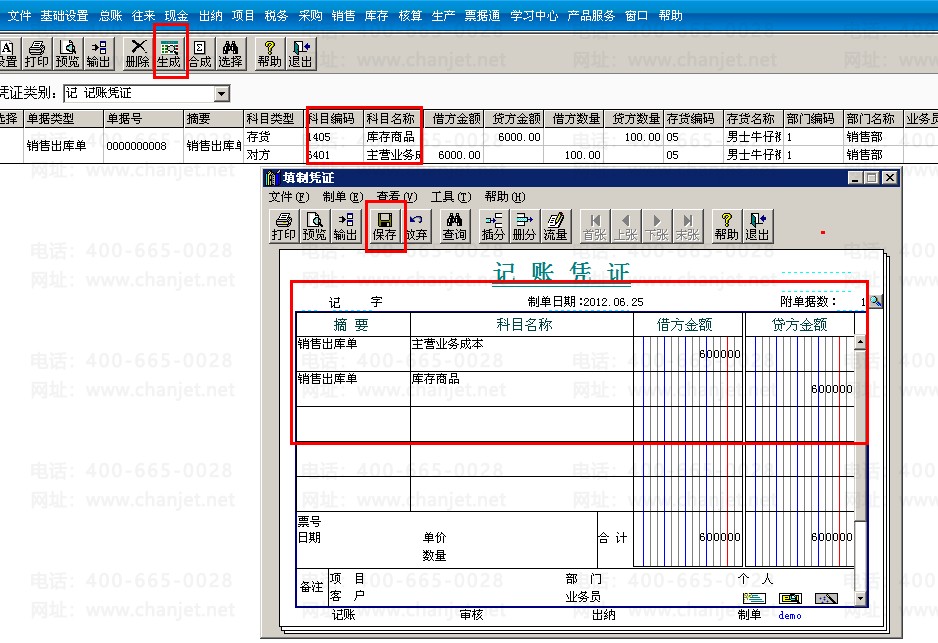Go to 下张 next voucher
Screen dimensions: 938x643
coord(657,226)
